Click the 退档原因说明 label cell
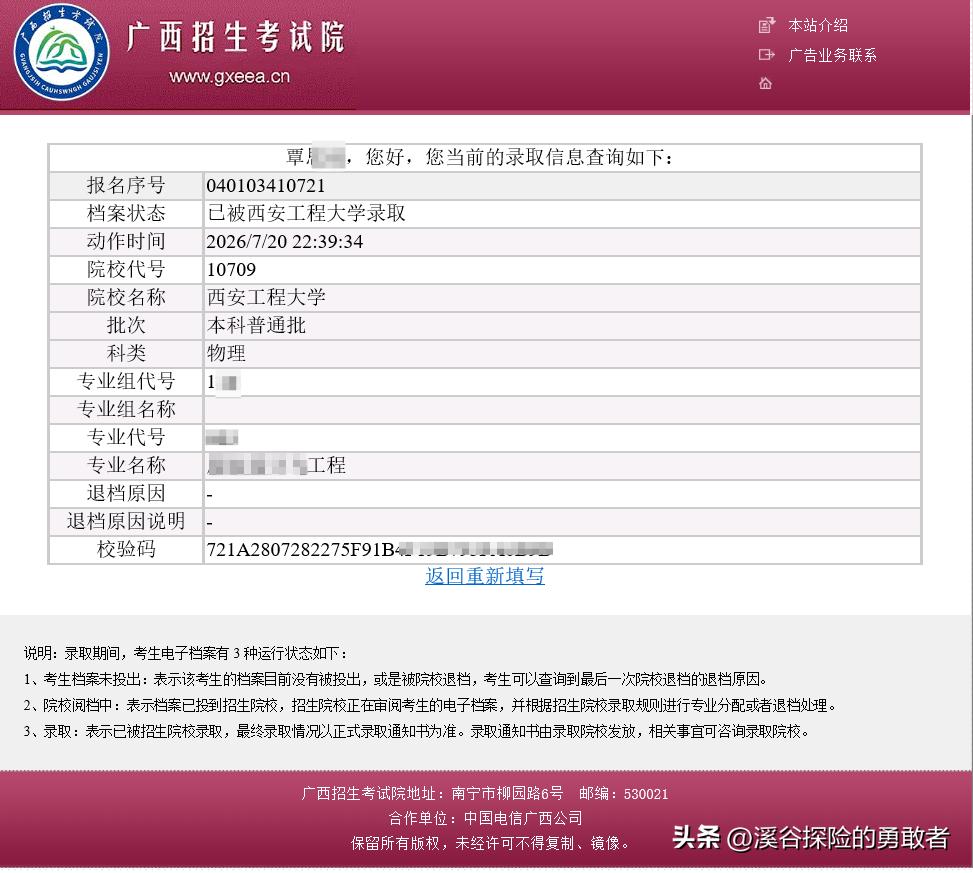This screenshot has width=973, height=873. click(x=126, y=521)
